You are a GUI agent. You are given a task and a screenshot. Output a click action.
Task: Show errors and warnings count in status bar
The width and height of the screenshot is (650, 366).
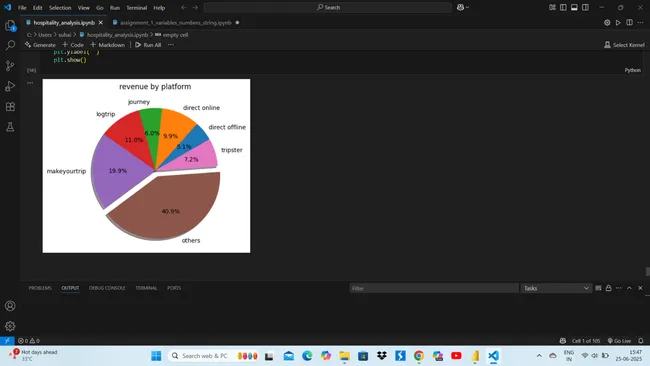pos(29,341)
